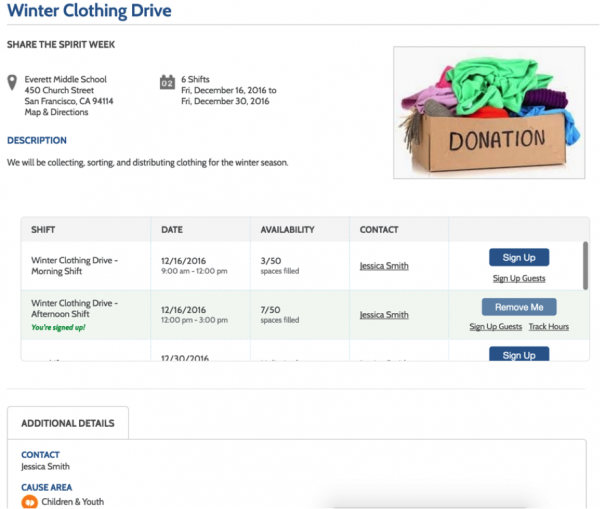Open Jessica Smith contact in Afternoon Shift row
This screenshot has width=600, height=509.
(384, 315)
